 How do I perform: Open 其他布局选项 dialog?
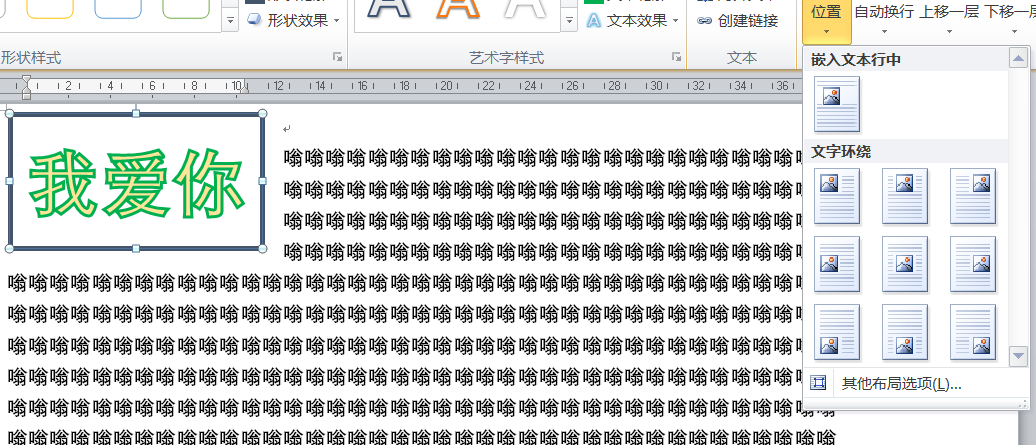(x=900, y=384)
